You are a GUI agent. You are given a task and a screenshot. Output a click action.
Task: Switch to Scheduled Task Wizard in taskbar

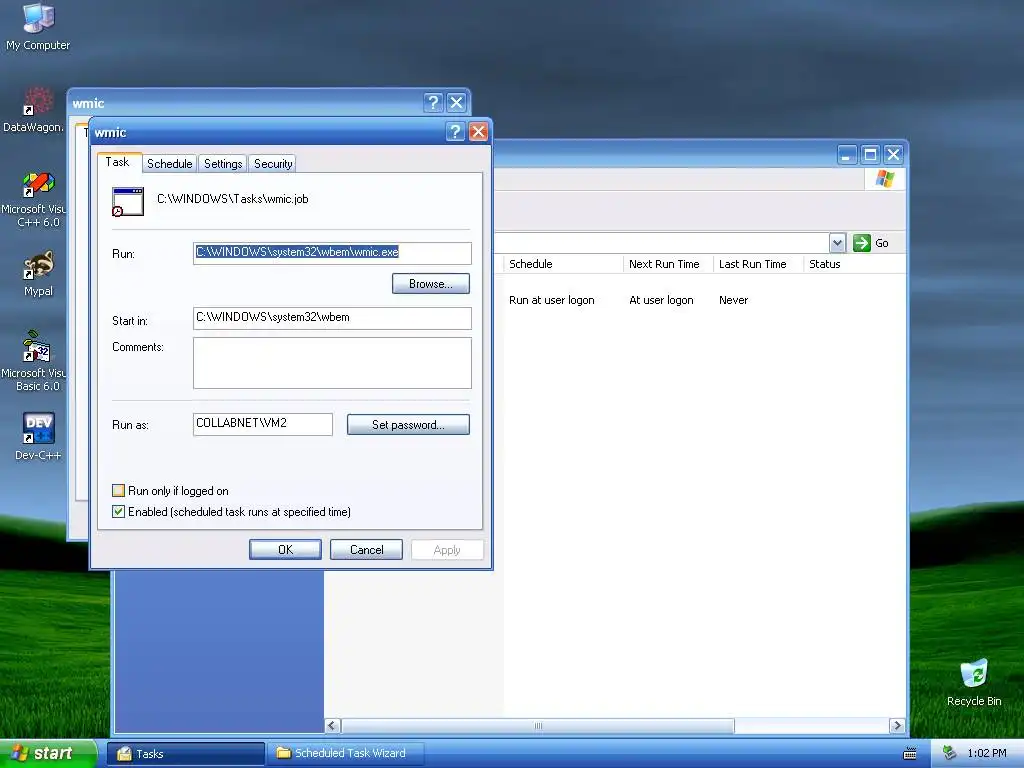(x=346, y=754)
